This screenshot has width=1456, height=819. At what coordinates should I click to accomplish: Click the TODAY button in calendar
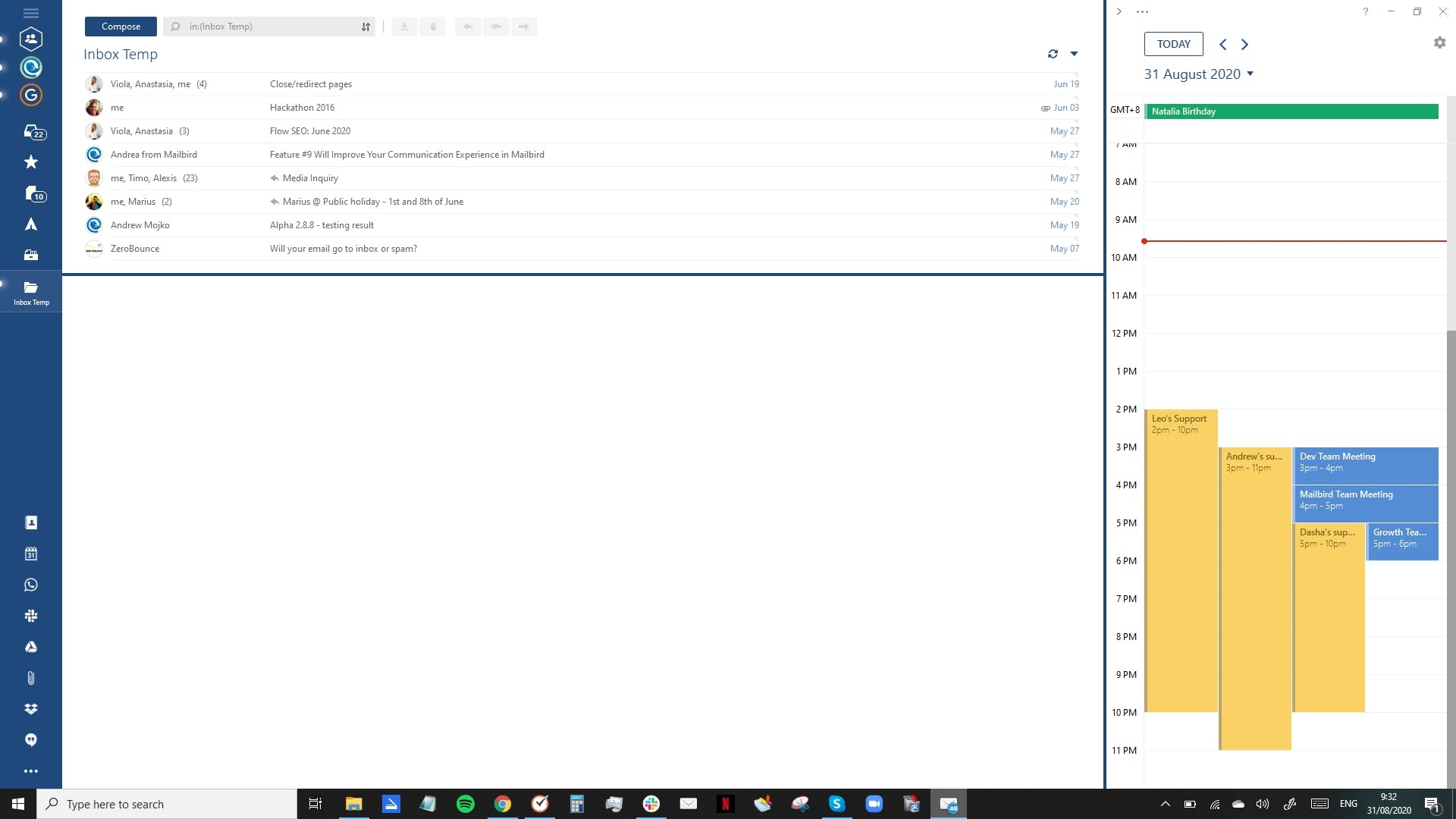(1173, 44)
